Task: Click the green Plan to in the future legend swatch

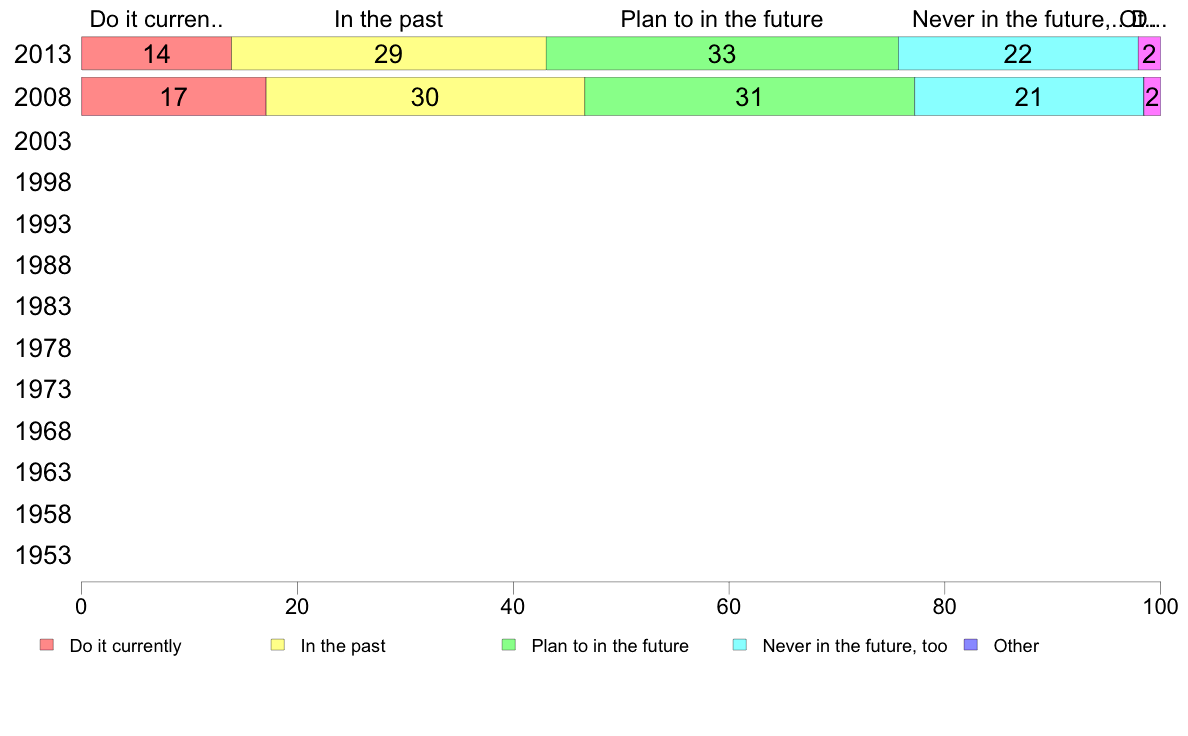Action: click(x=509, y=645)
